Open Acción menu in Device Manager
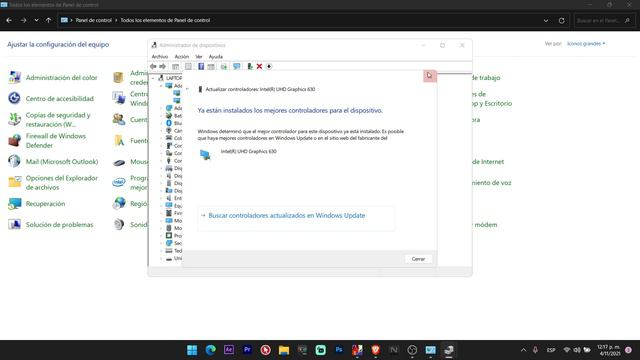The height and width of the screenshot is (360, 640). [182, 57]
